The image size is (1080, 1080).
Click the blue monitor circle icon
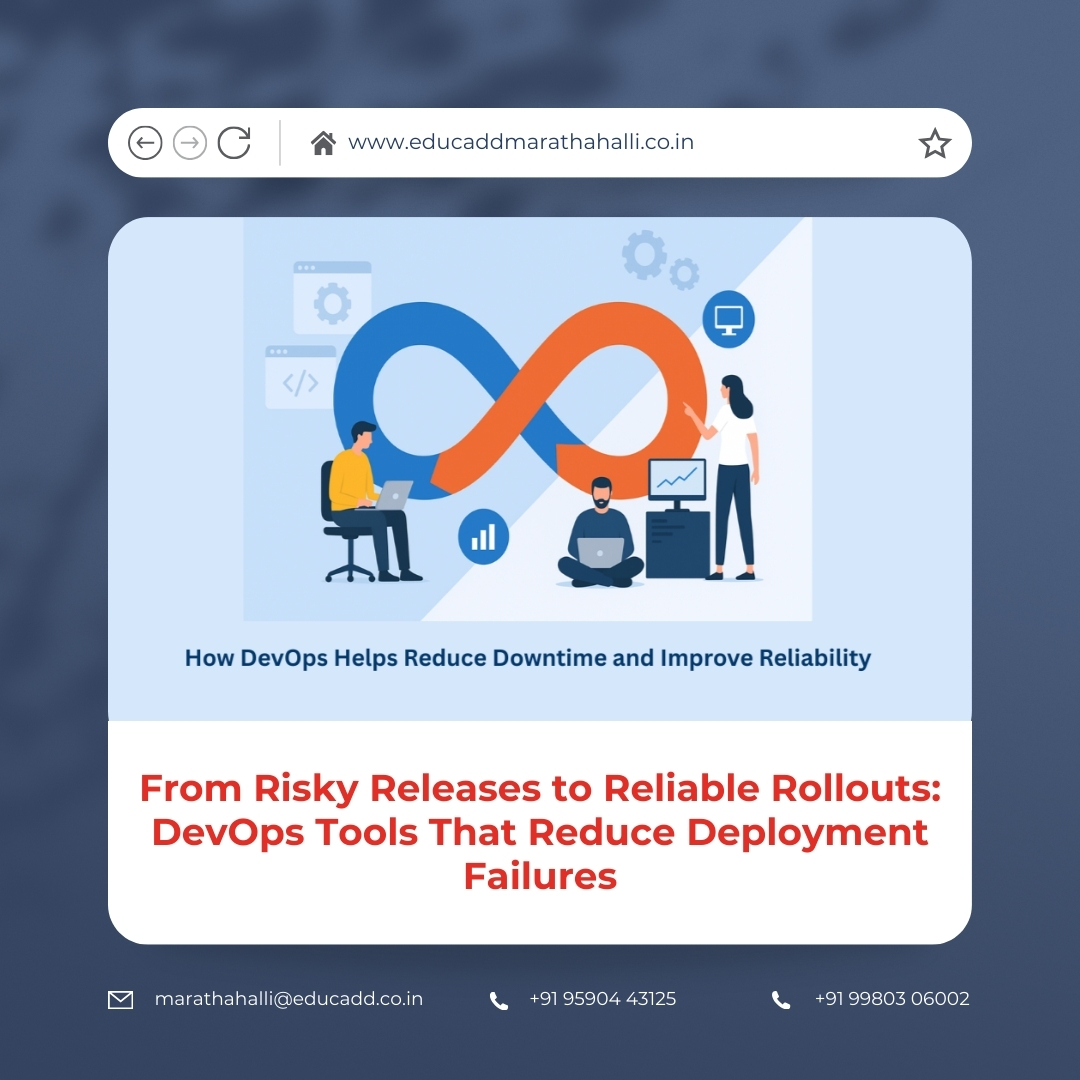coord(729,319)
